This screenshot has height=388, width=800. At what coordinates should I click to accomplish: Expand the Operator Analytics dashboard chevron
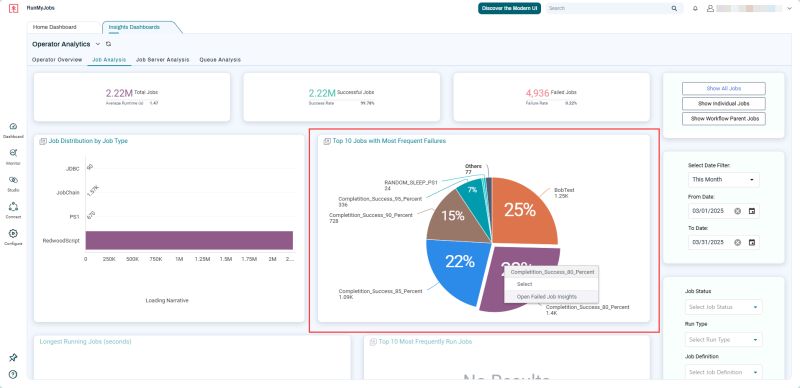point(98,44)
